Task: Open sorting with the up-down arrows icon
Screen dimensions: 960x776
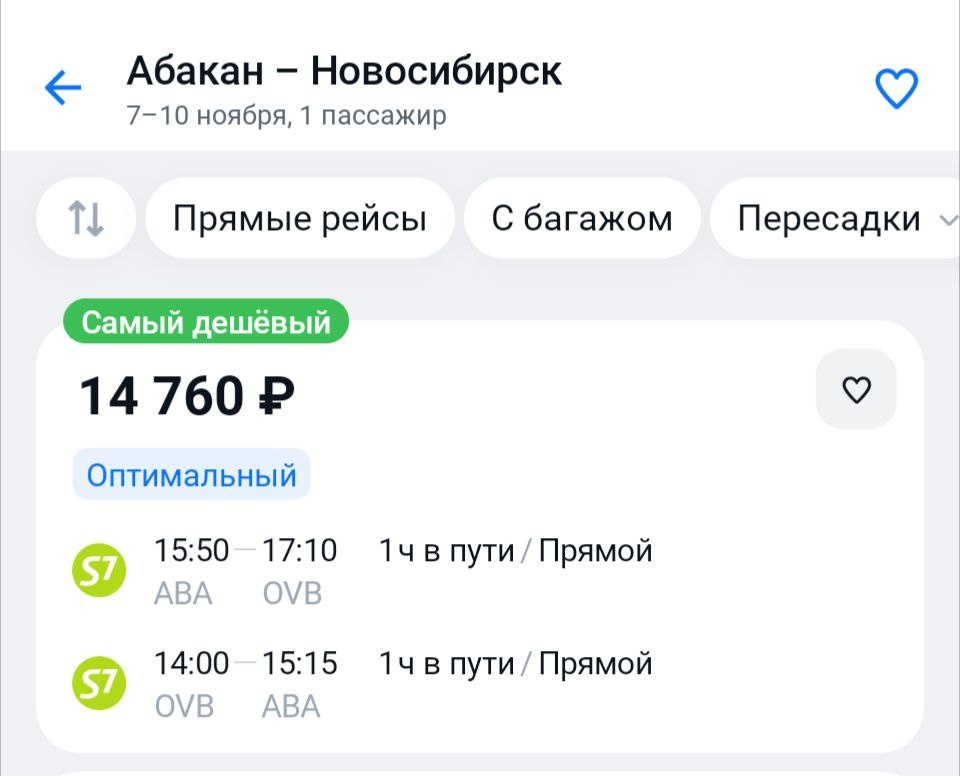Action: point(86,218)
